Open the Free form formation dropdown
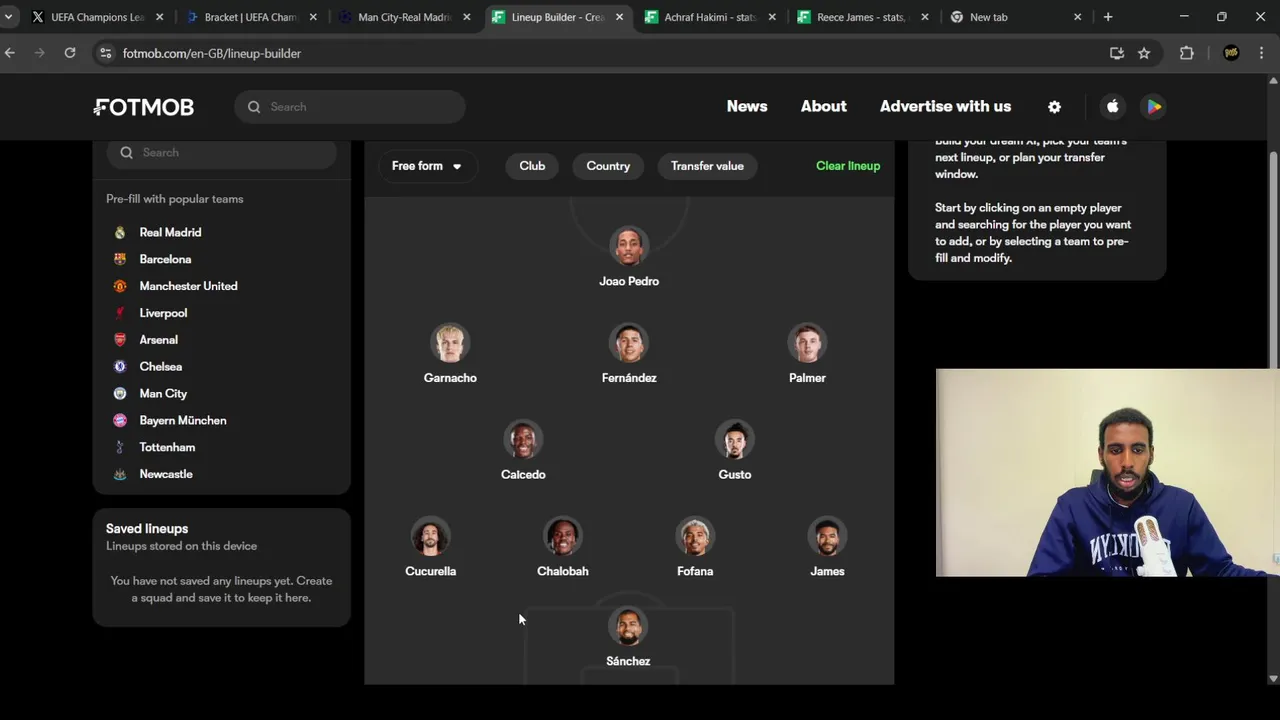The image size is (1280, 720). (427, 166)
